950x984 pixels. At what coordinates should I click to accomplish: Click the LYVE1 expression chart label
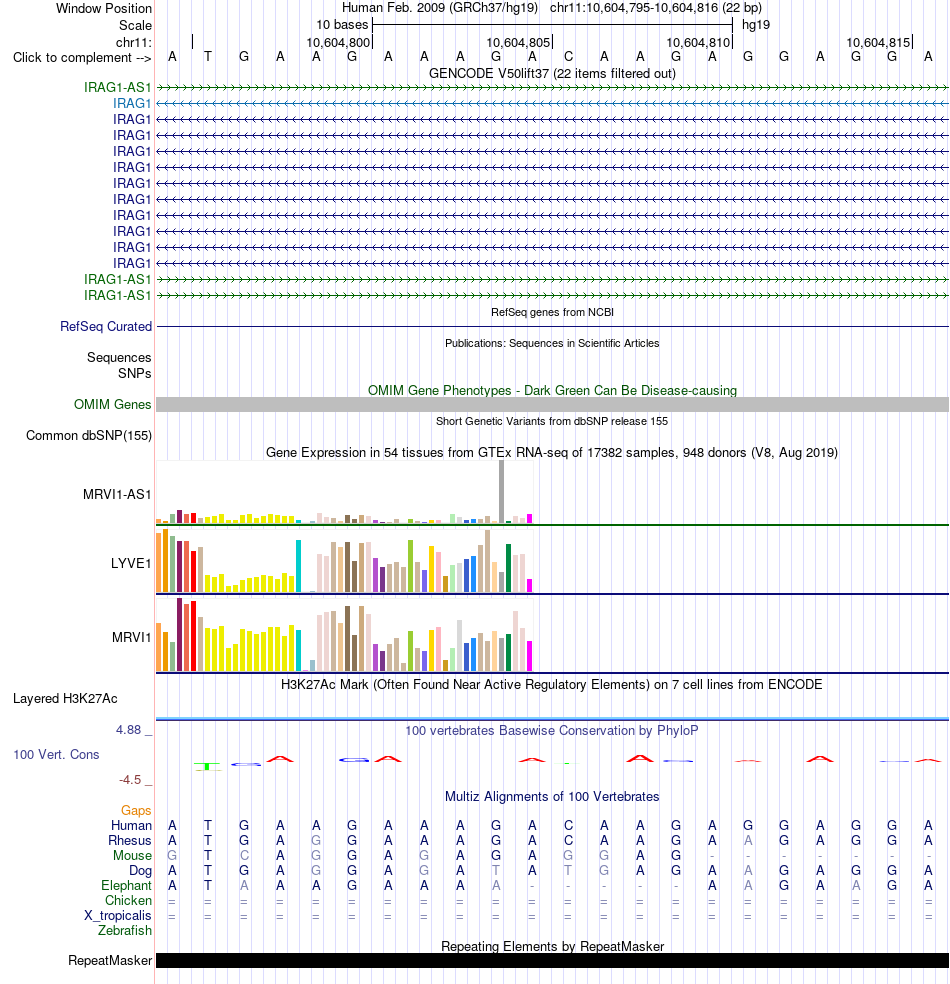131,564
